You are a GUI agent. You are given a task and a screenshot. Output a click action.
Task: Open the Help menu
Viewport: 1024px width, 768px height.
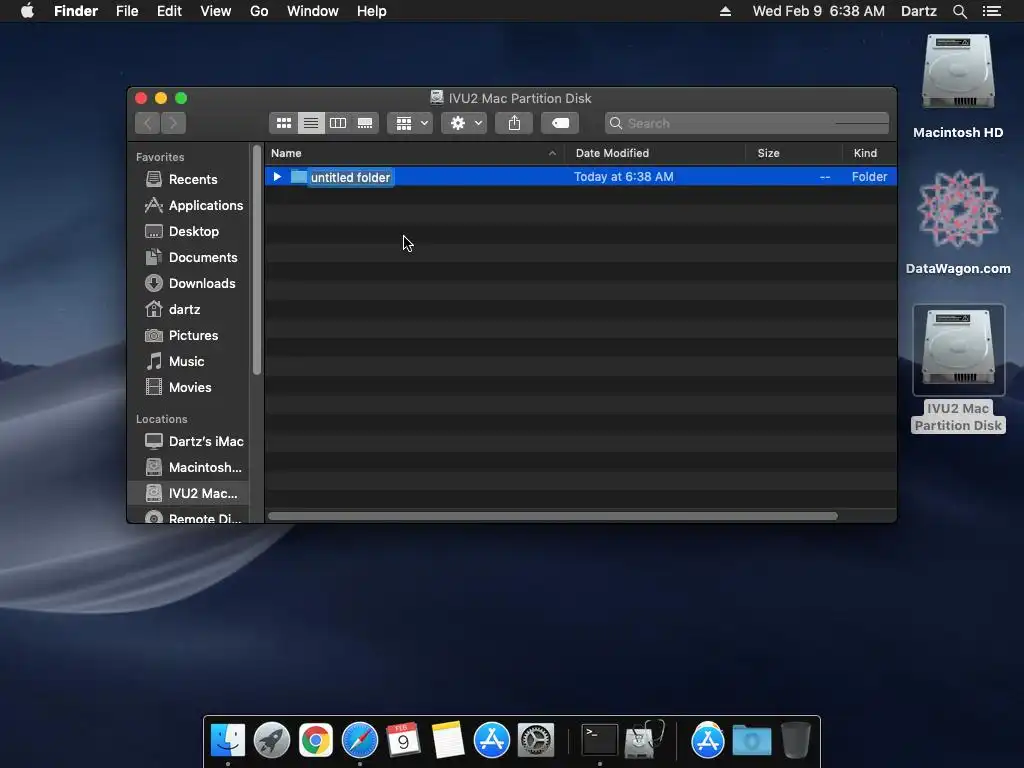click(x=372, y=11)
